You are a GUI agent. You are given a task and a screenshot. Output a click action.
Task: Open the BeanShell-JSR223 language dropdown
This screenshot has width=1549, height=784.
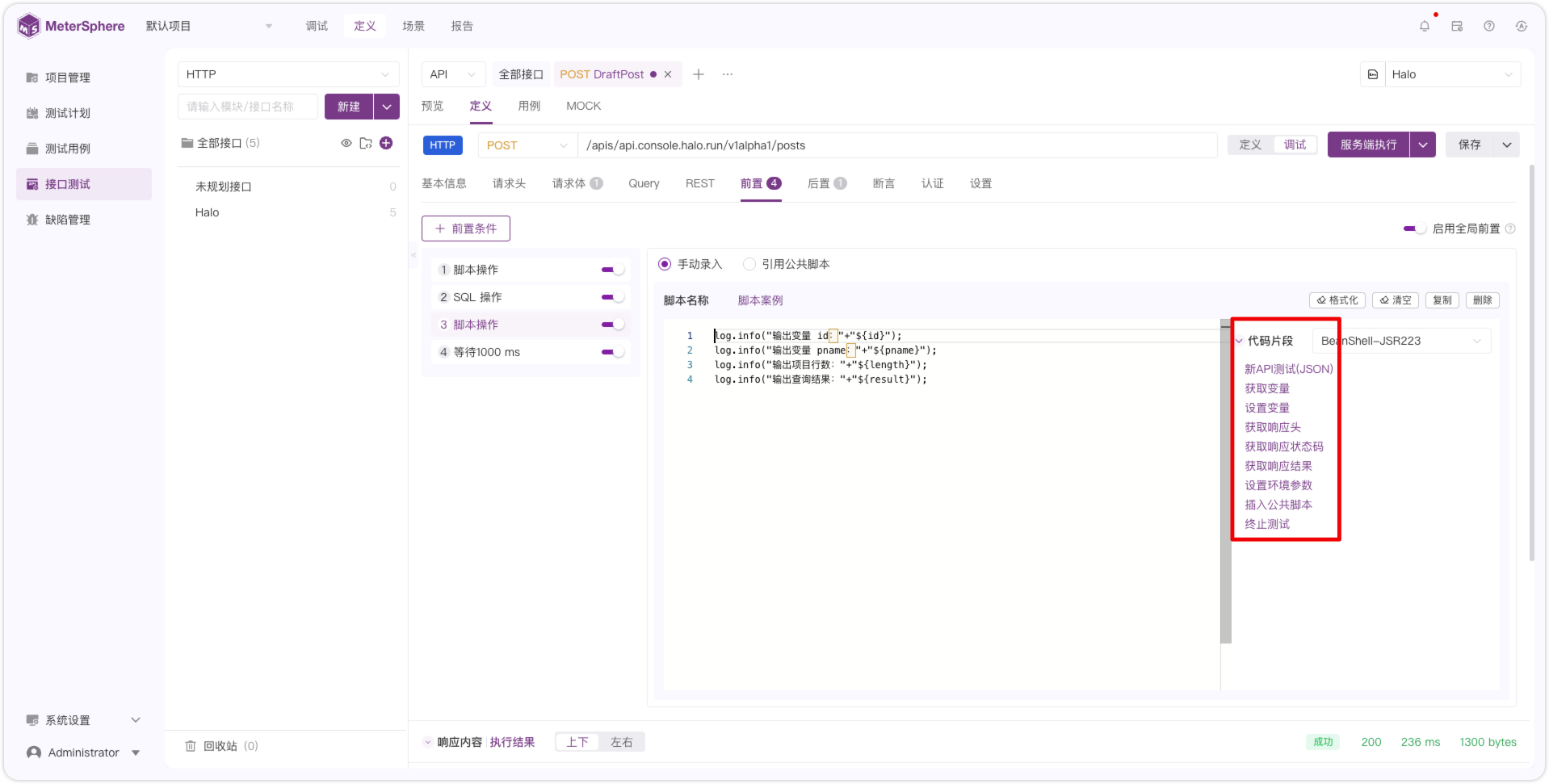click(1401, 341)
